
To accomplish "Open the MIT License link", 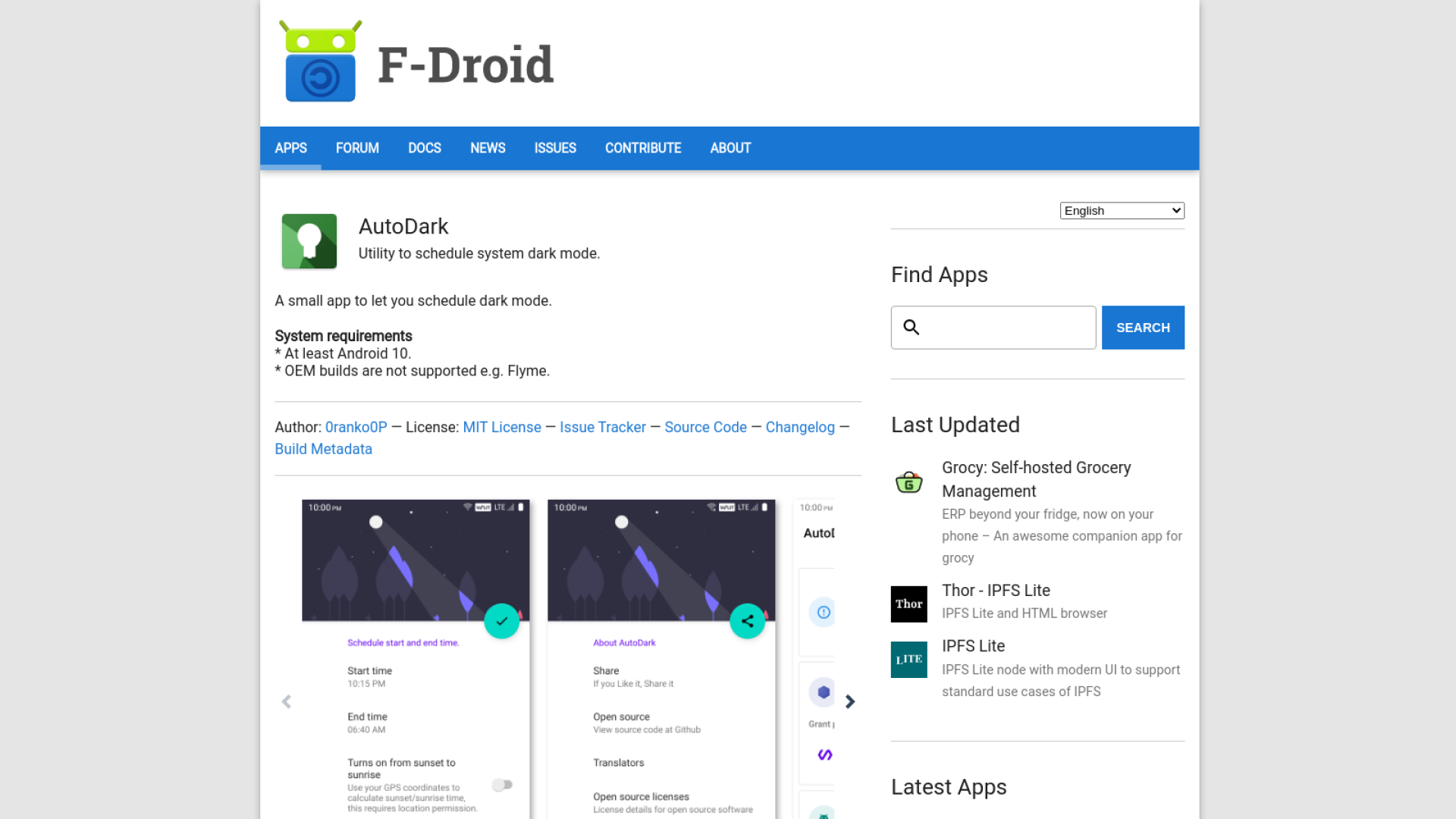I will (502, 427).
